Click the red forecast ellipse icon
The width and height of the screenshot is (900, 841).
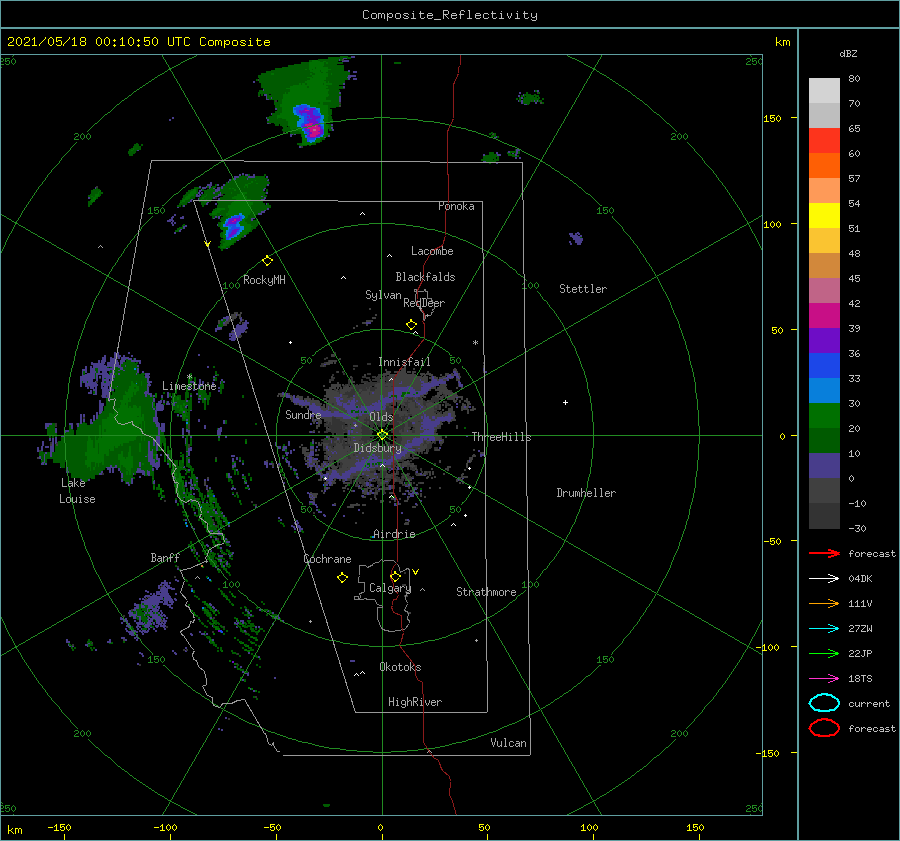coord(824,728)
